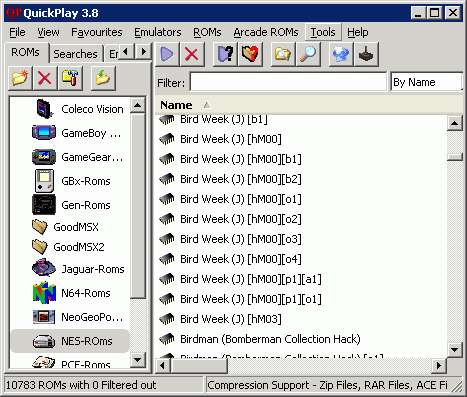
Task: Click inside the Filter text field
Action: tap(288, 82)
